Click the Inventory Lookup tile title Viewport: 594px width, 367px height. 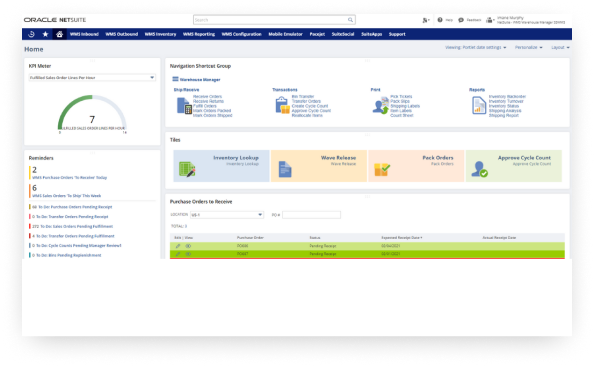(x=236, y=158)
